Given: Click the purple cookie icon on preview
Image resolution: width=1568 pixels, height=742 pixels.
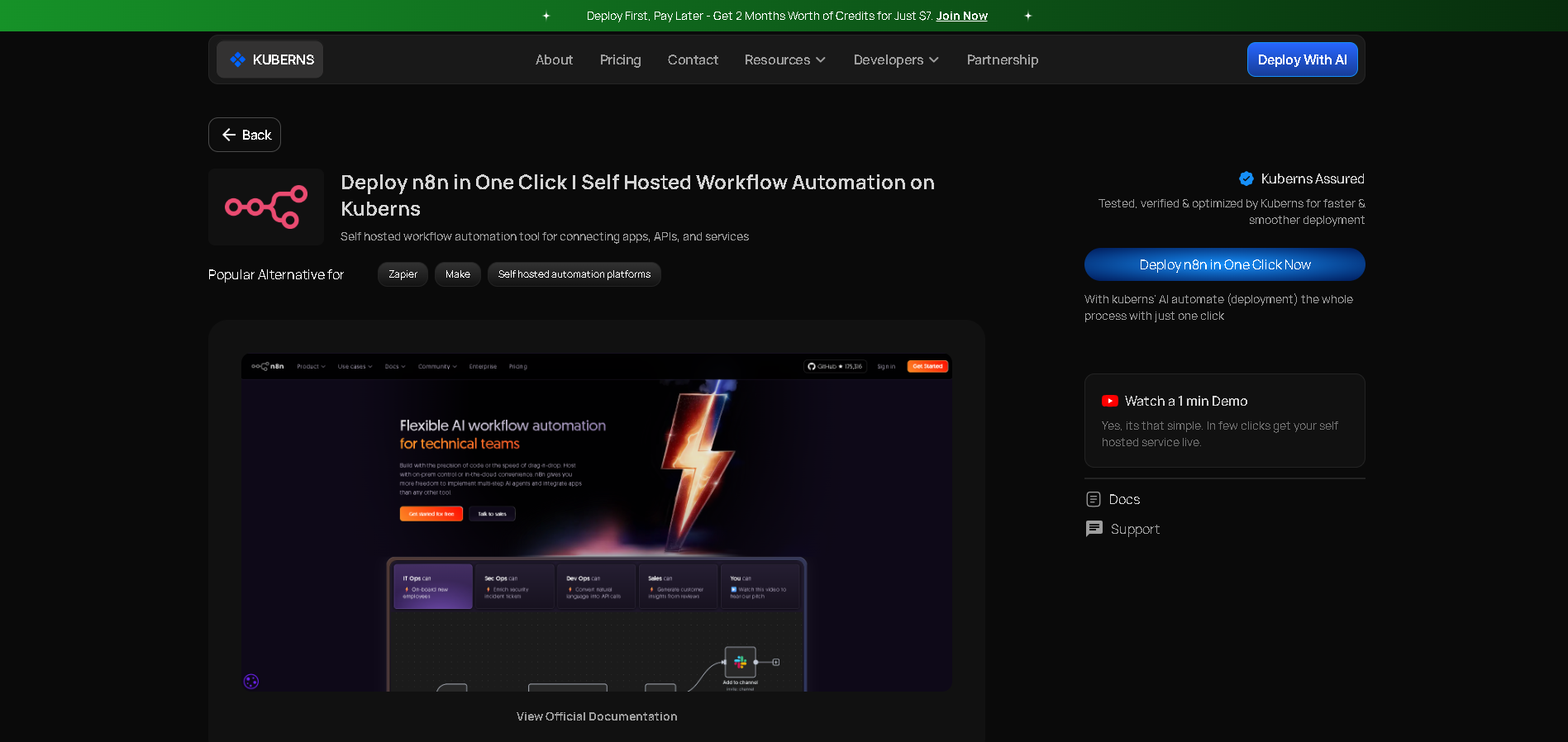Looking at the screenshot, I should 251,681.
